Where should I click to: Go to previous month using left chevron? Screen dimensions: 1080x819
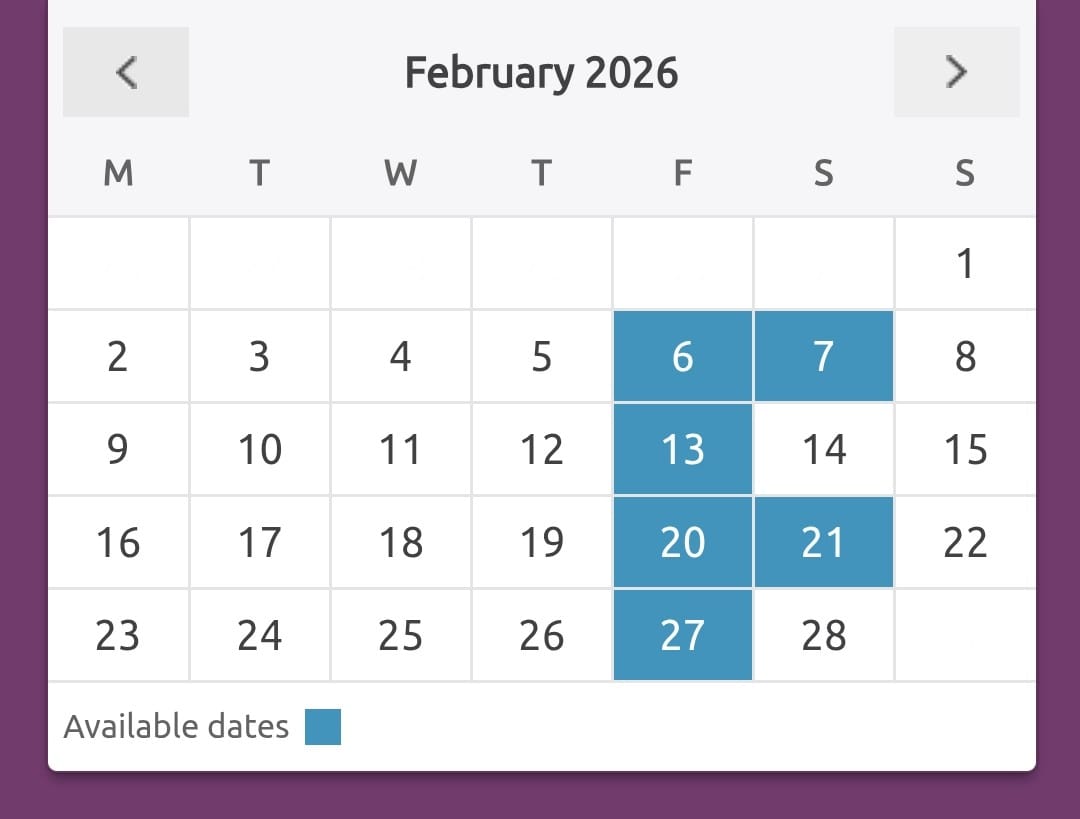point(126,72)
